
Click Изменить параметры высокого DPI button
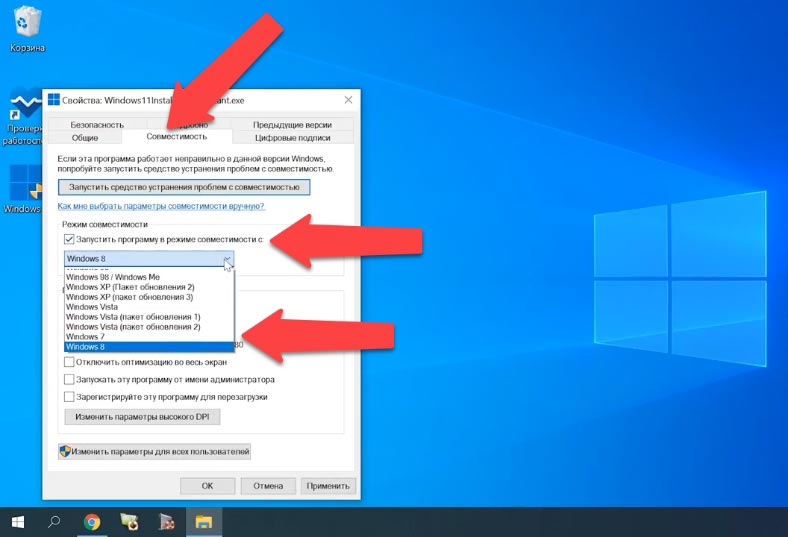[x=142, y=416]
